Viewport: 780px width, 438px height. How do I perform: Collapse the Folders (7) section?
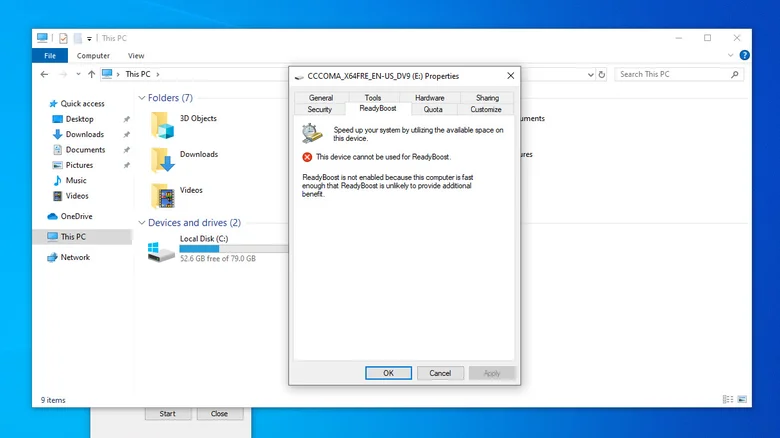pos(142,98)
